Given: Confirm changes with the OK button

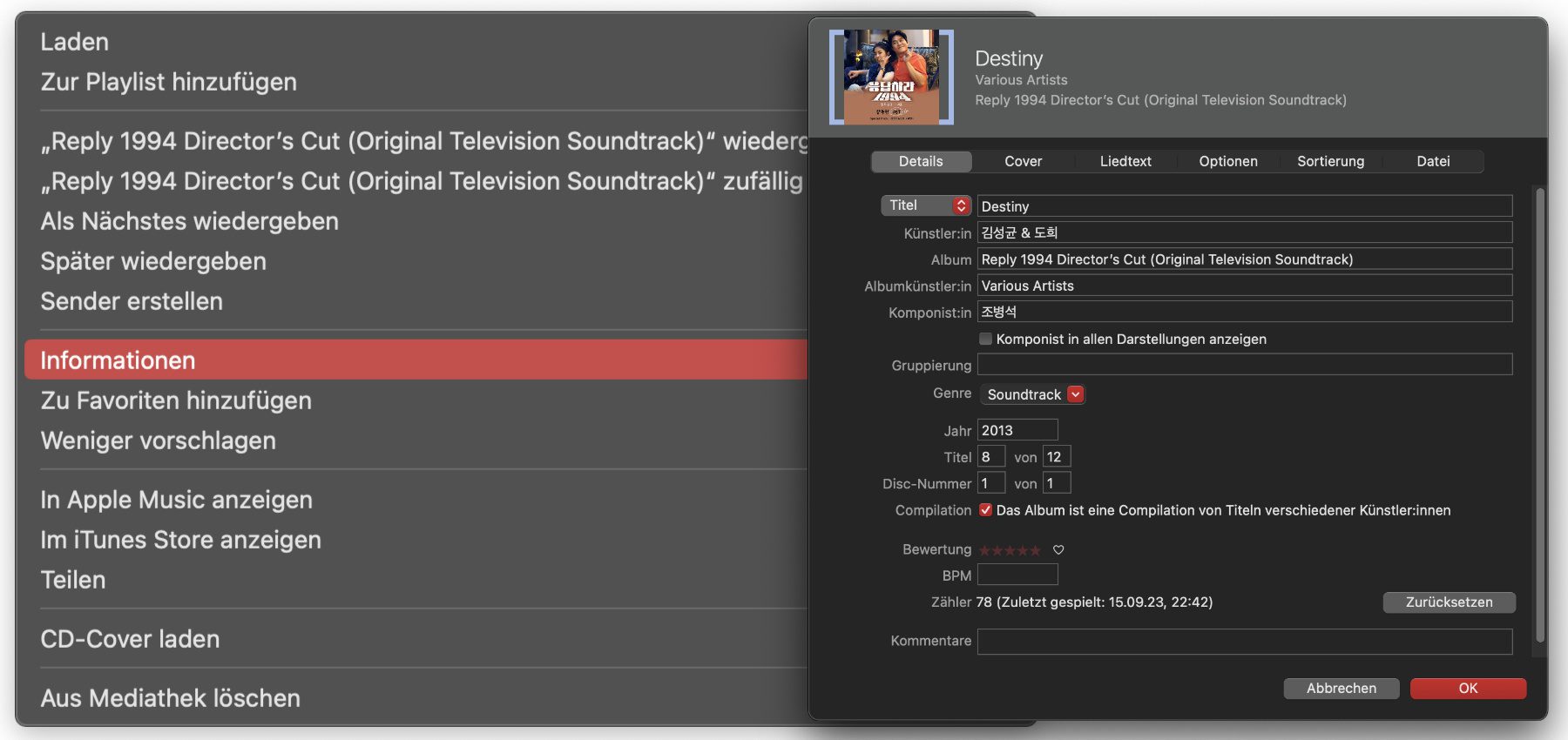Looking at the screenshot, I should click(x=1468, y=688).
